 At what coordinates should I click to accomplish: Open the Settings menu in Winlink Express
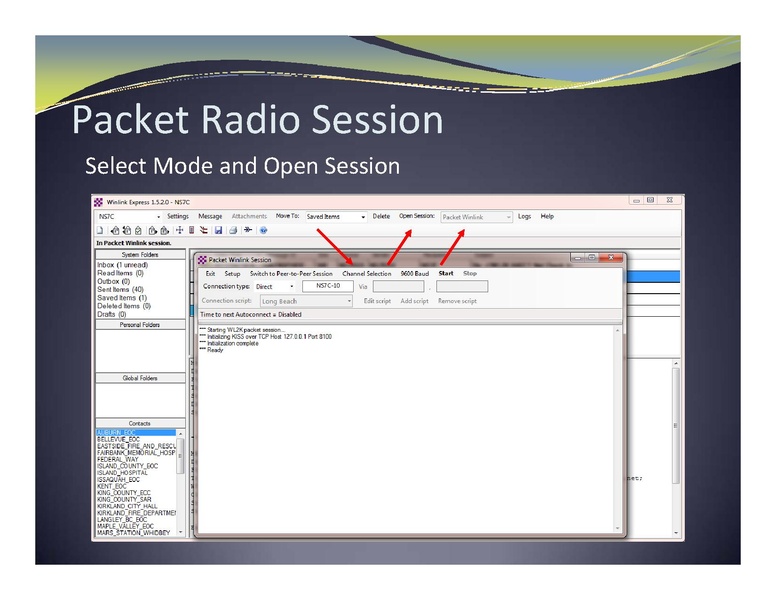[x=178, y=216]
